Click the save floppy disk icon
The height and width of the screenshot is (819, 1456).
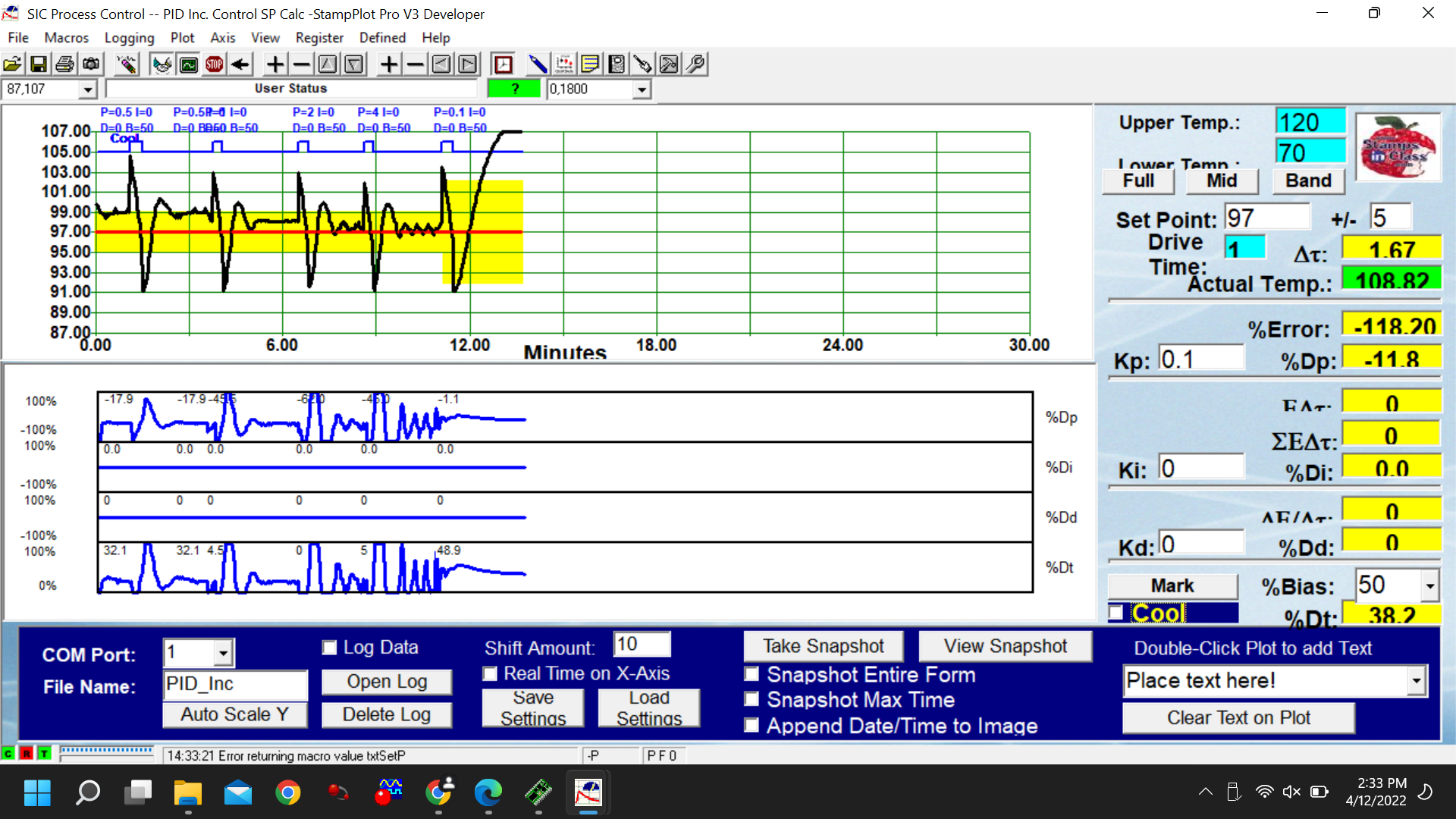coord(38,64)
